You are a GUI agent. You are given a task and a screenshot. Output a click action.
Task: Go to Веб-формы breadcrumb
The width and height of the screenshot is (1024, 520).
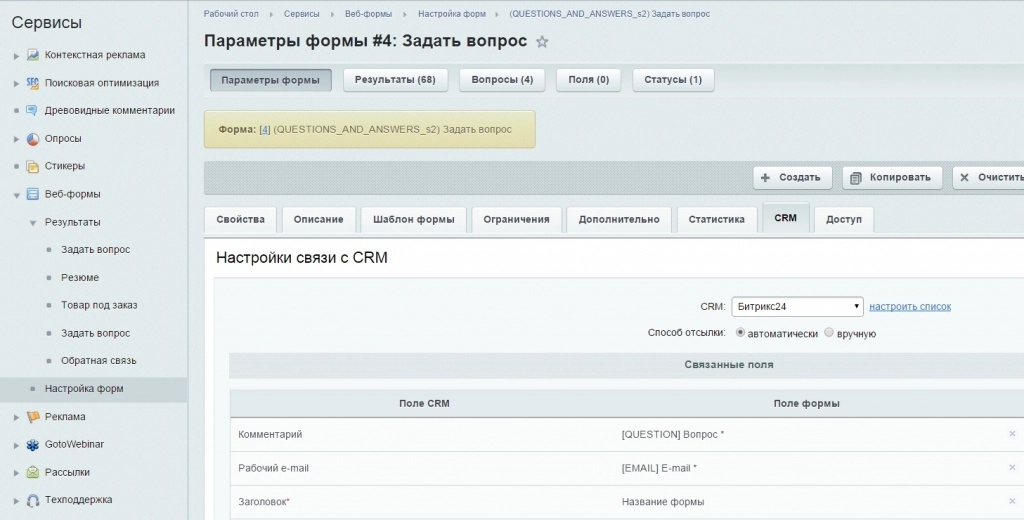click(368, 14)
